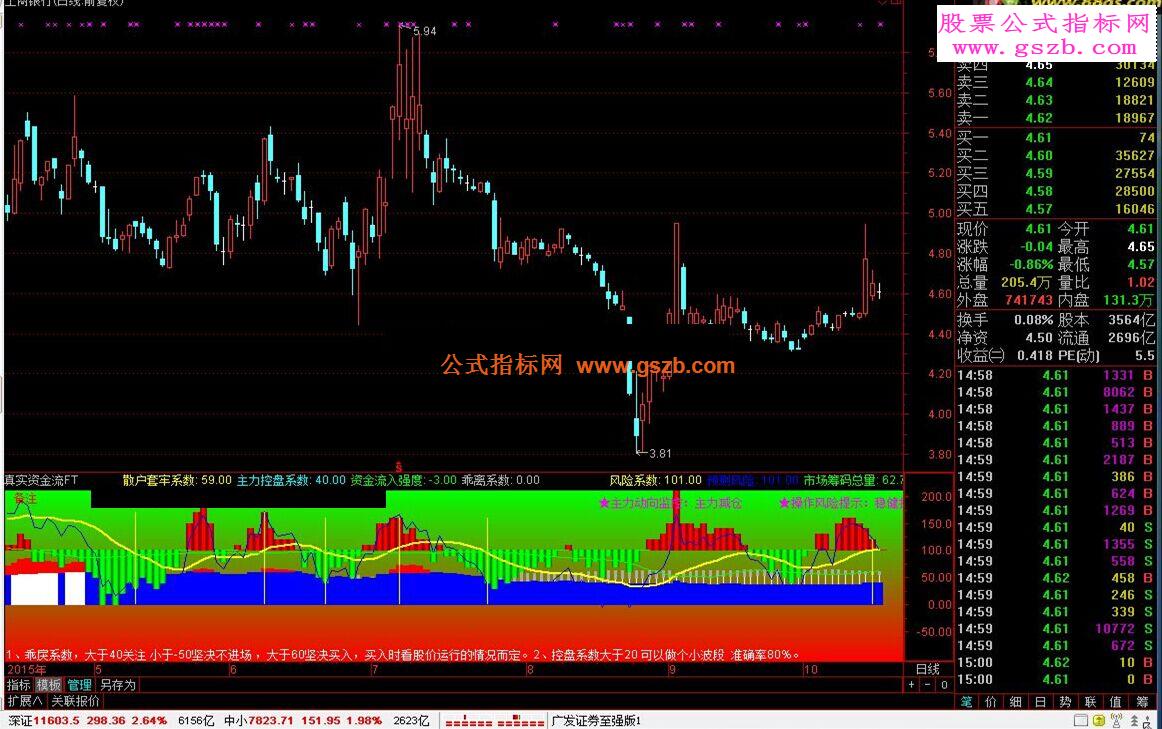Switch to the 筹 chips tab
This screenshot has height=729, width=1162.
[1141, 702]
